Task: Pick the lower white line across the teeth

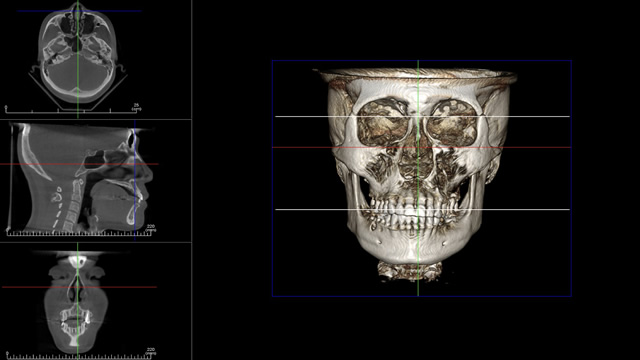Action: click(x=422, y=209)
